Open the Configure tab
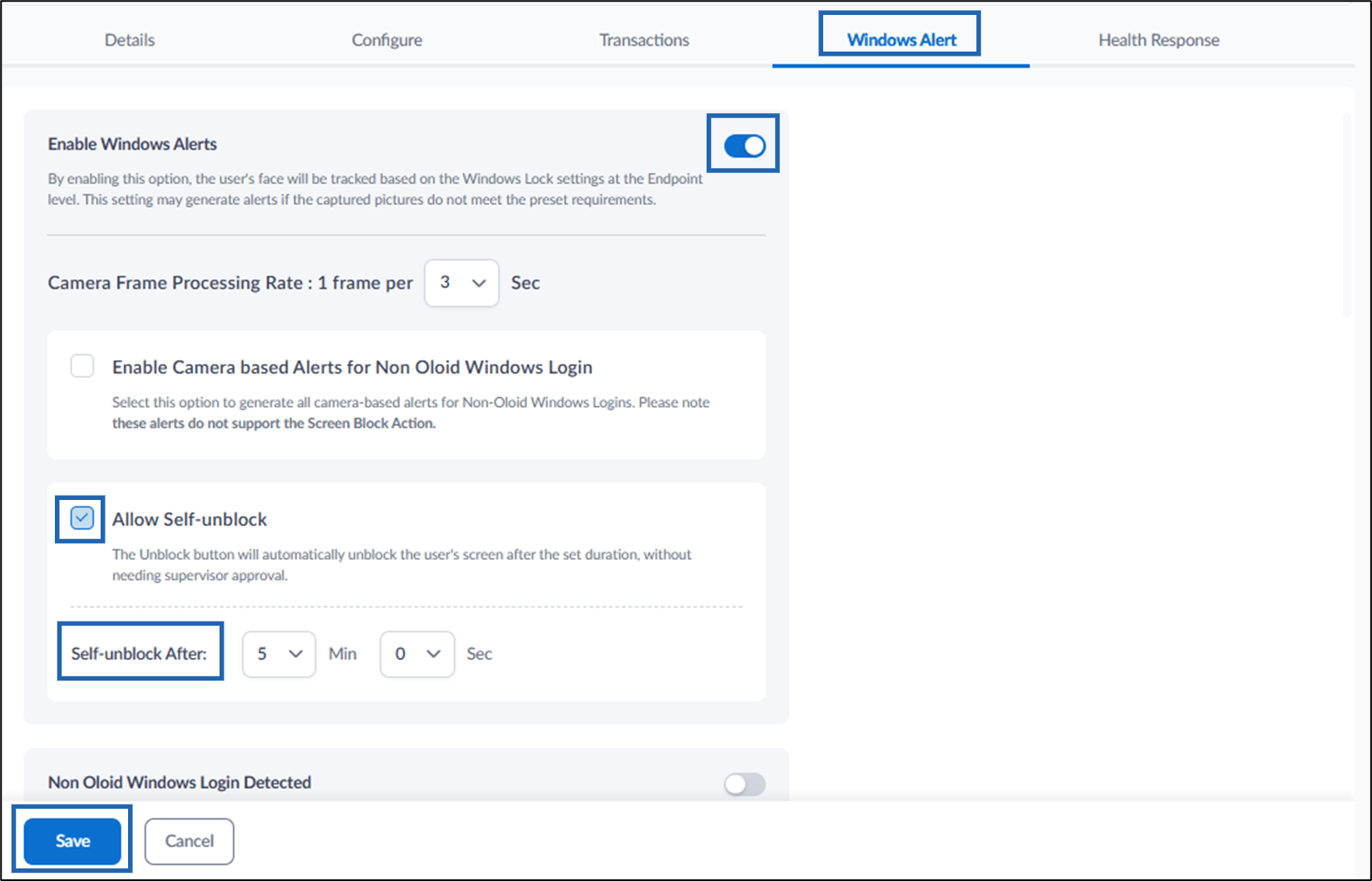 point(387,40)
